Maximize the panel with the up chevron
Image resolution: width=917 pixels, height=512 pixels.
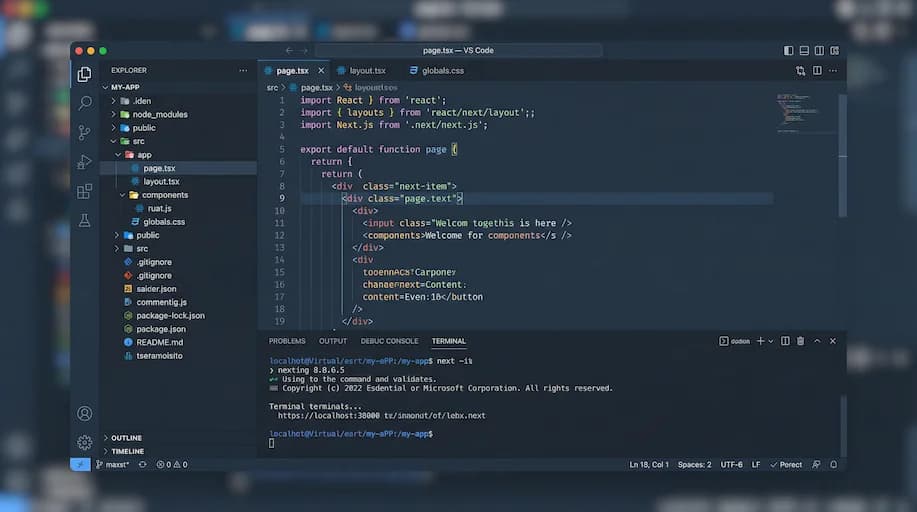pos(817,341)
